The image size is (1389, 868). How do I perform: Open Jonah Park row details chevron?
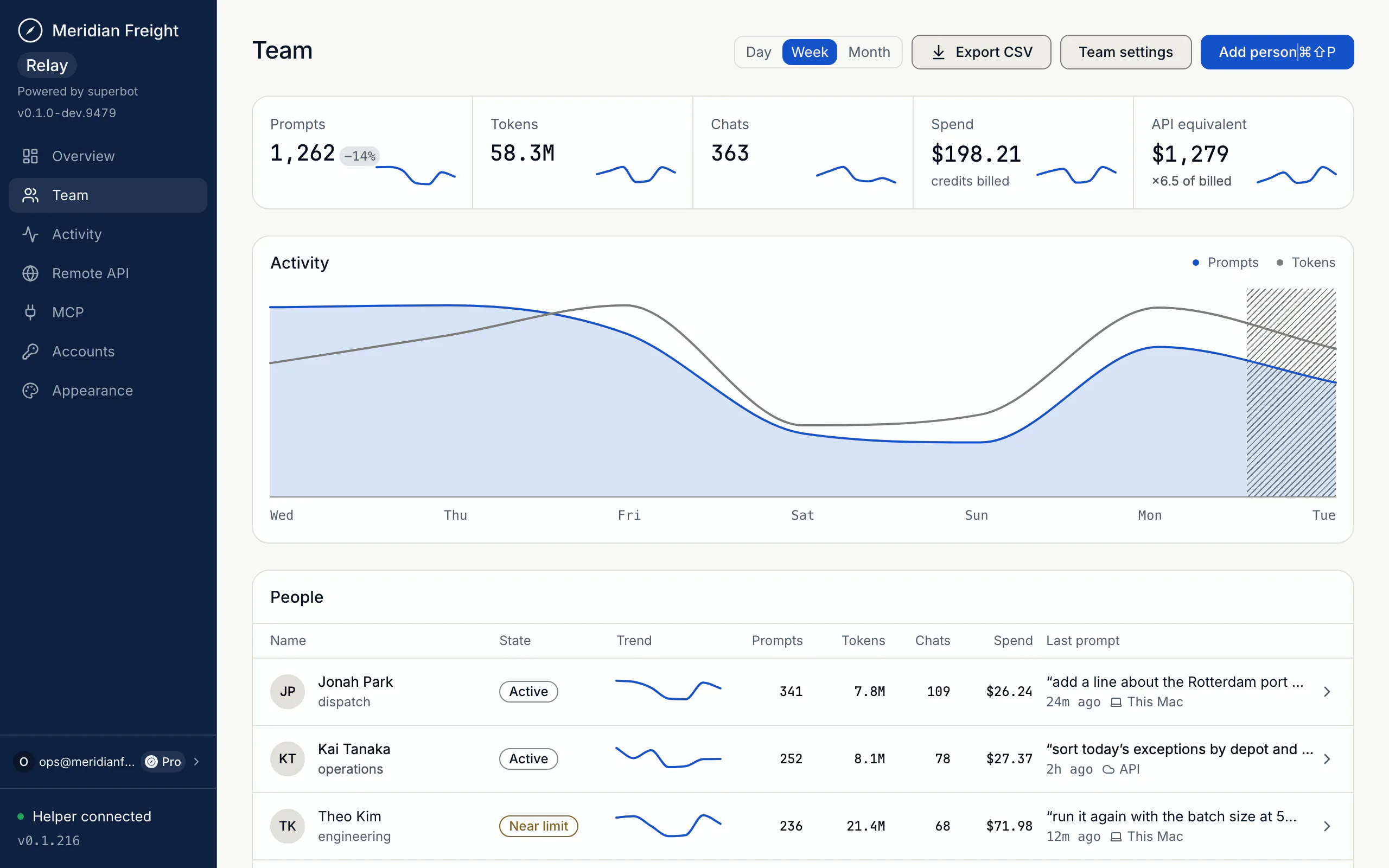tap(1327, 692)
